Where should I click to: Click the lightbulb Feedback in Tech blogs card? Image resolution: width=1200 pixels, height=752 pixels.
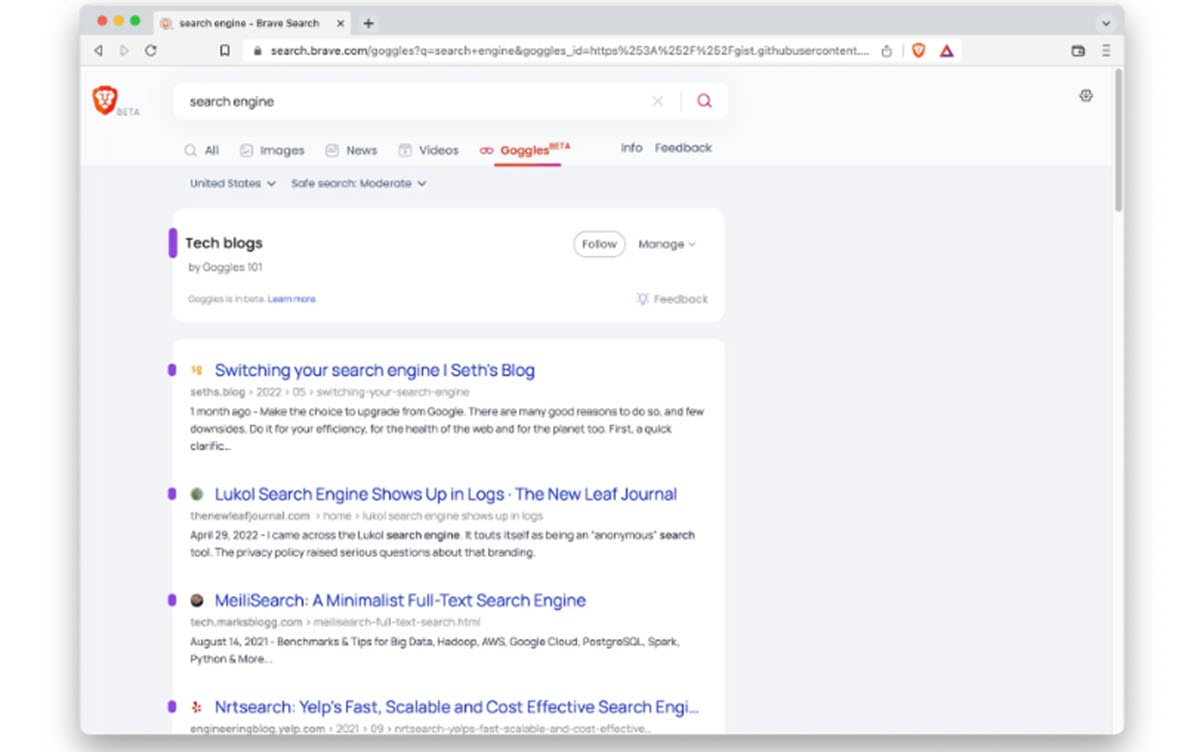tap(672, 299)
